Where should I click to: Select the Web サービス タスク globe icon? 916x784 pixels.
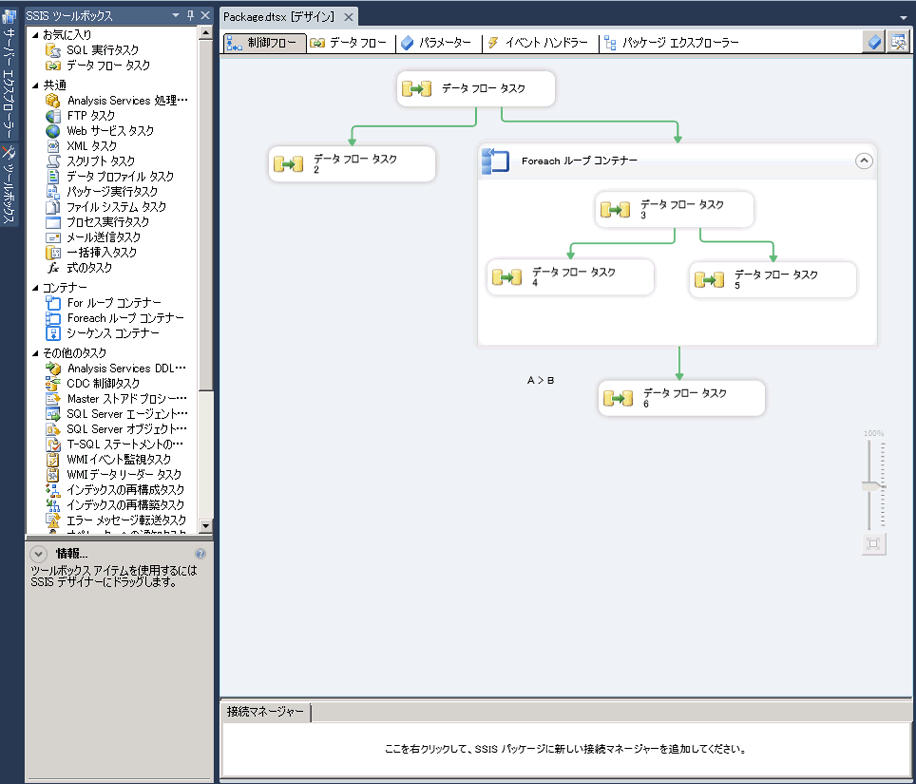[53, 131]
